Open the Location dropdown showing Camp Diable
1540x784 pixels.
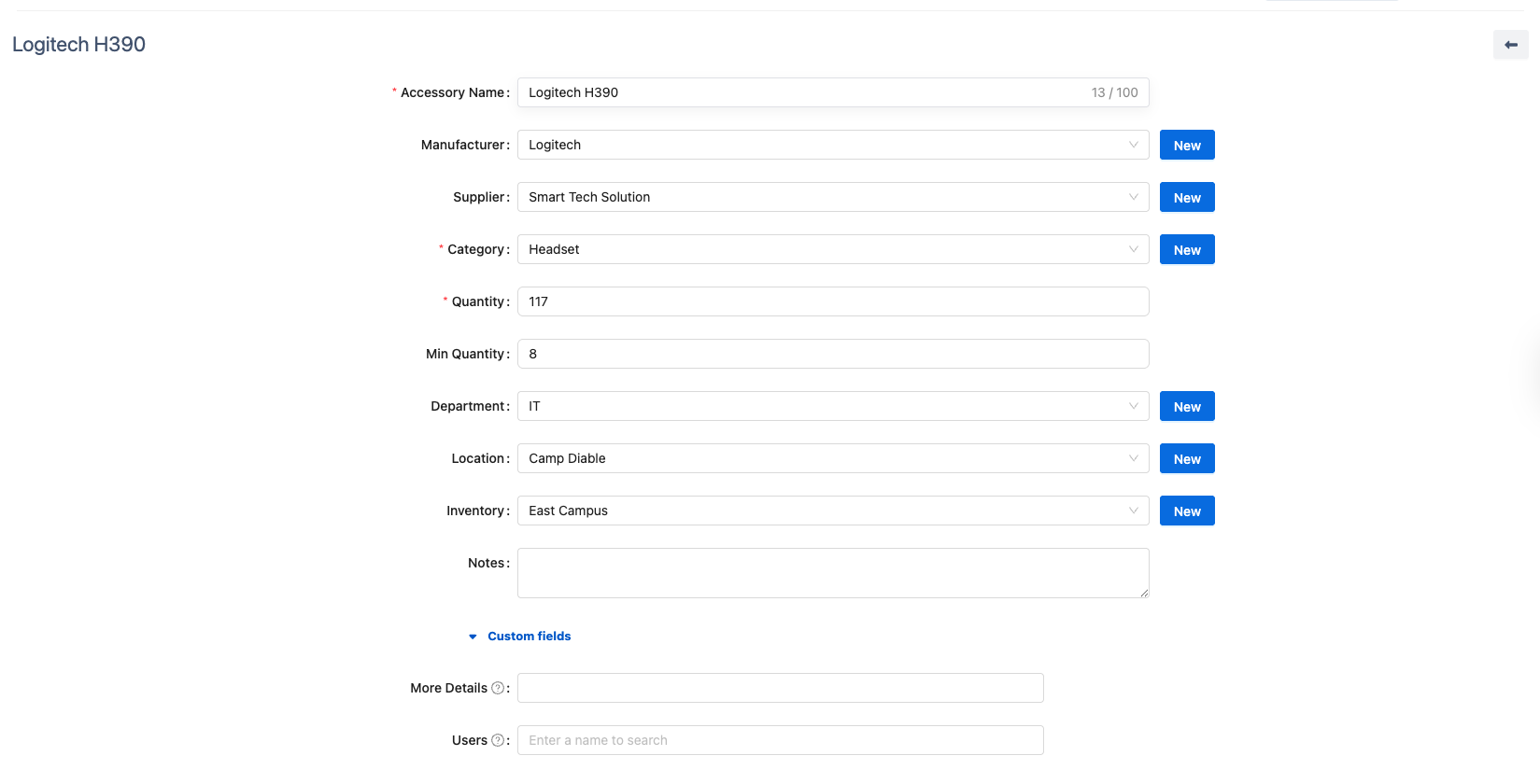point(832,458)
